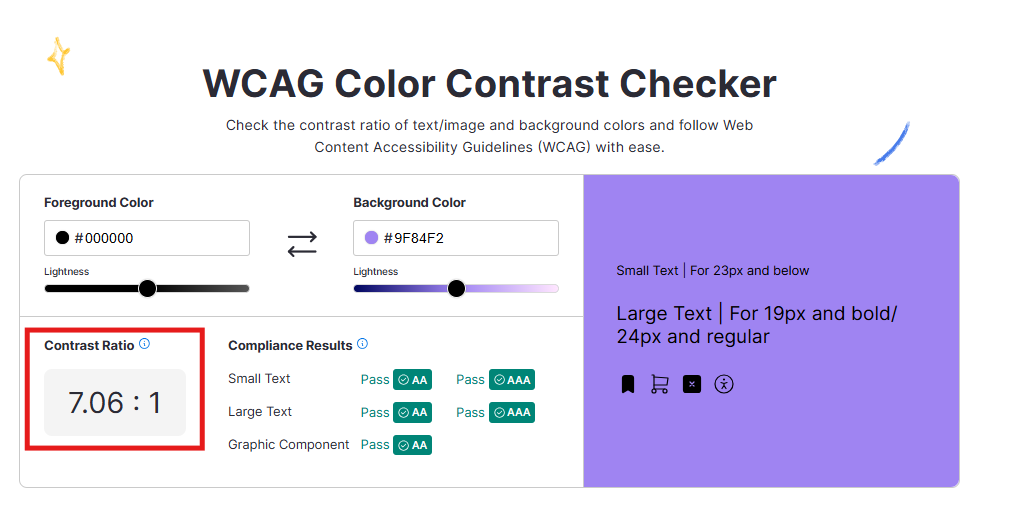Click the bookmark icon in the preview
The width and height of the screenshot is (1023, 520).
coord(628,384)
